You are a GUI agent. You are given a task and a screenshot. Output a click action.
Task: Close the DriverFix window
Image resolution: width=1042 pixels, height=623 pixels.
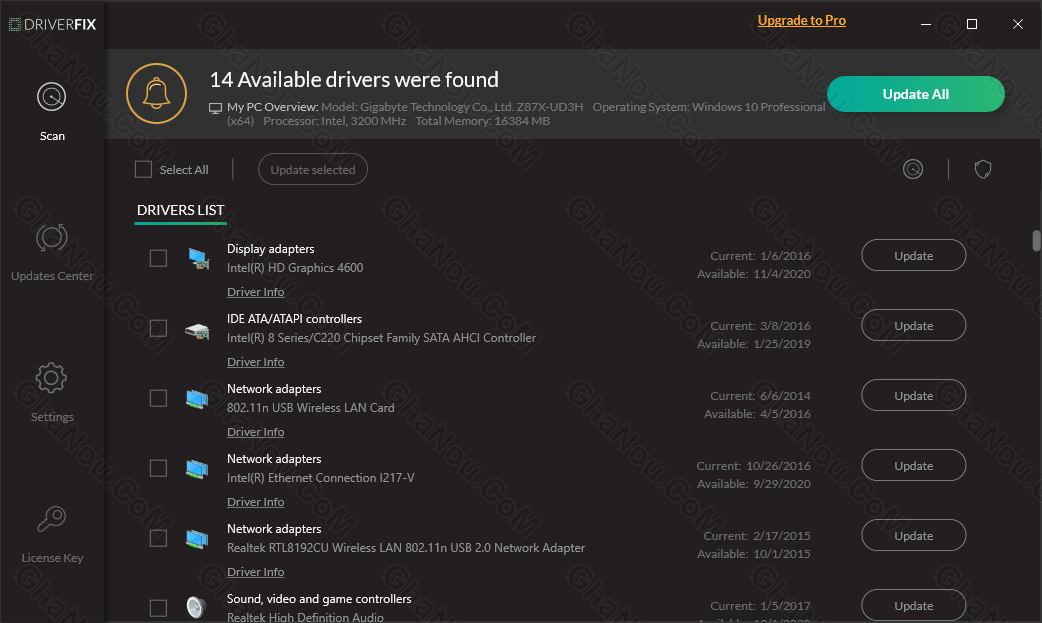[1017, 24]
